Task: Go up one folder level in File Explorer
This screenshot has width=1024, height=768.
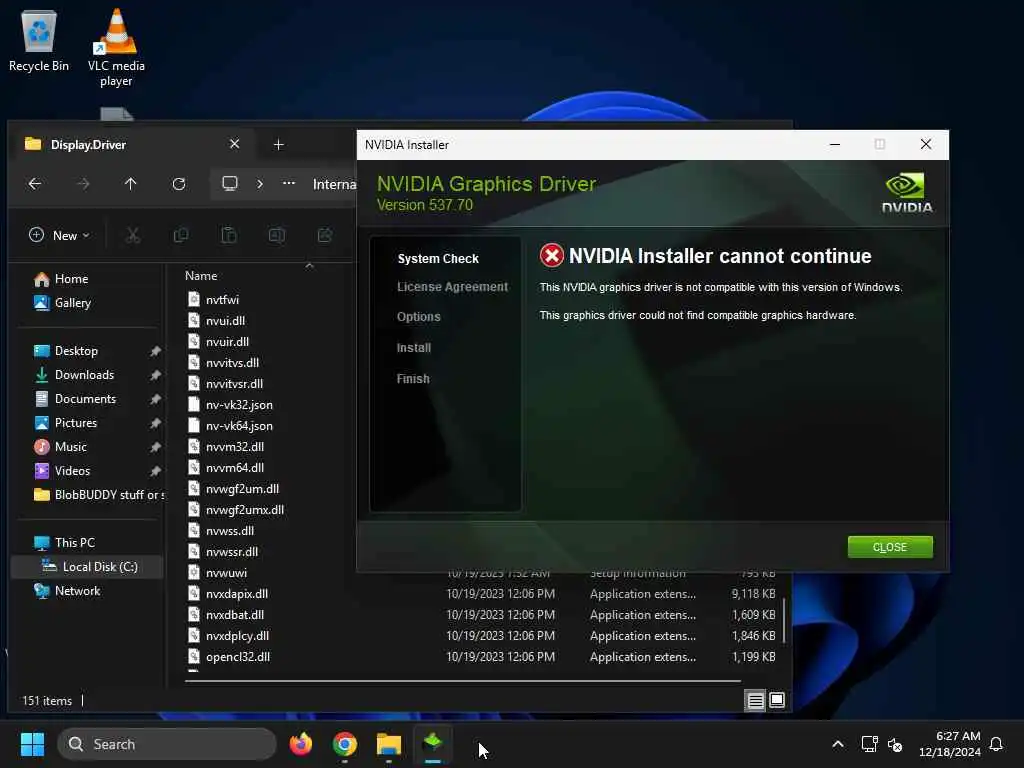Action: (131, 184)
